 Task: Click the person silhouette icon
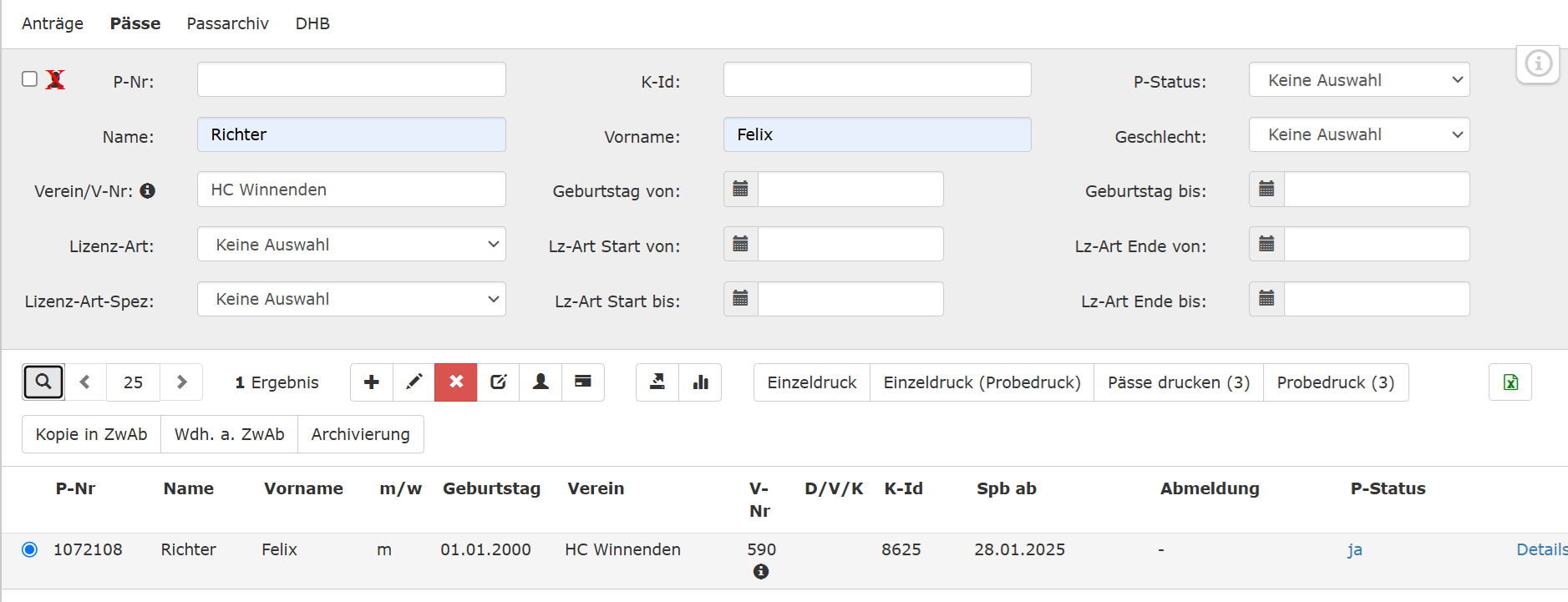(540, 382)
